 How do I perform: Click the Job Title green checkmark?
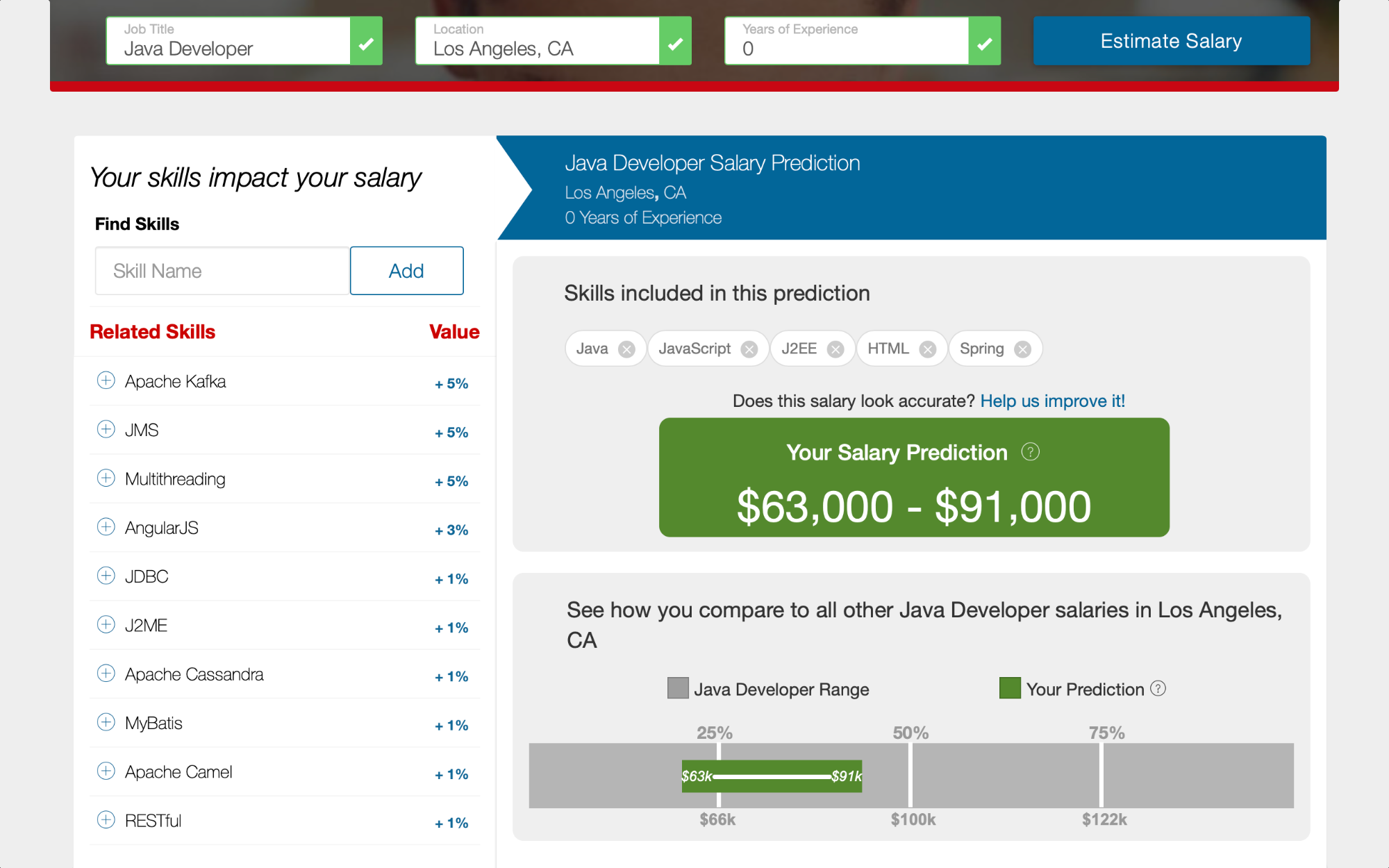[x=366, y=42]
